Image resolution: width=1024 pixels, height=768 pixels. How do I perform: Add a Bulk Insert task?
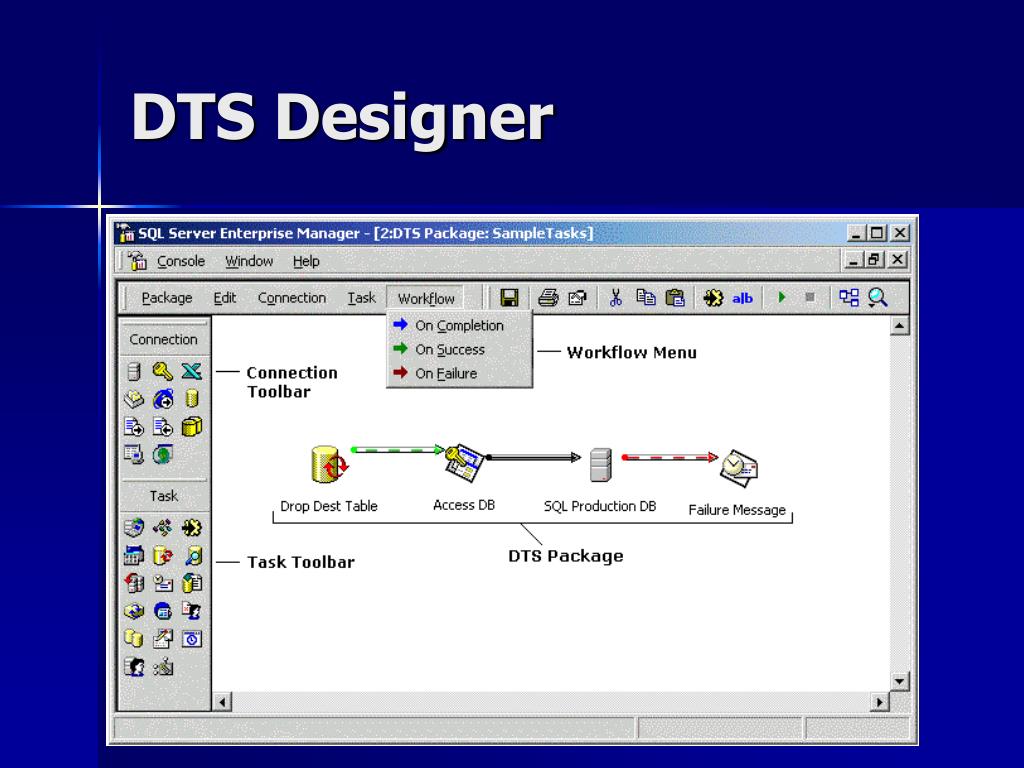192,583
